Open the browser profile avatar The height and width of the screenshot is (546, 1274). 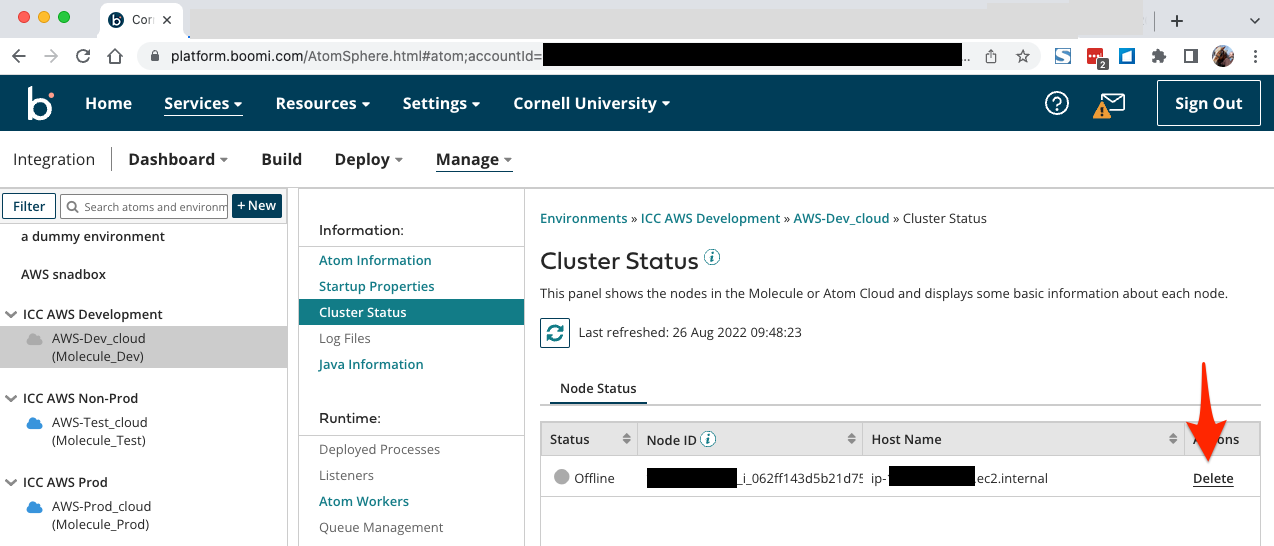[x=1223, y=57]
